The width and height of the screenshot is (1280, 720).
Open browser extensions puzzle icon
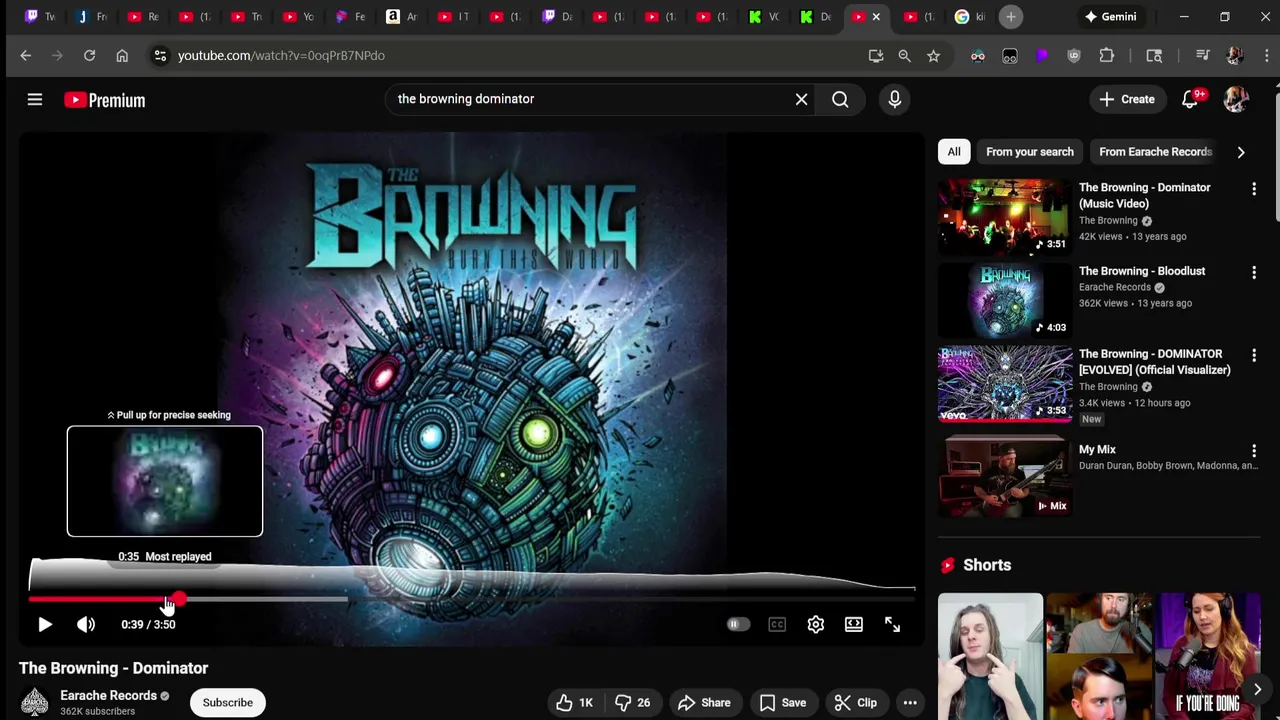click(x=1107, y=56)
